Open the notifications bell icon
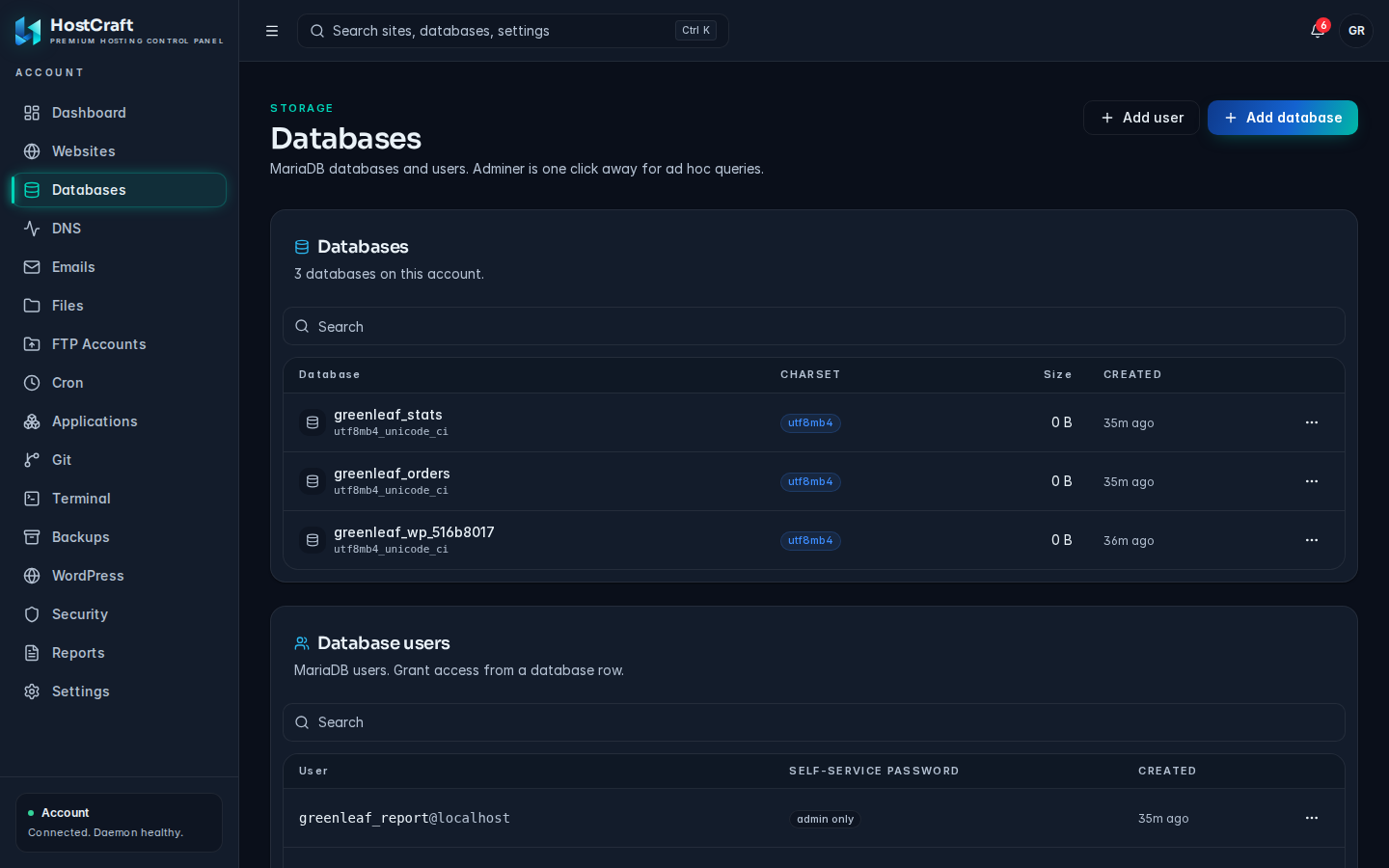 coord(1318,31)
